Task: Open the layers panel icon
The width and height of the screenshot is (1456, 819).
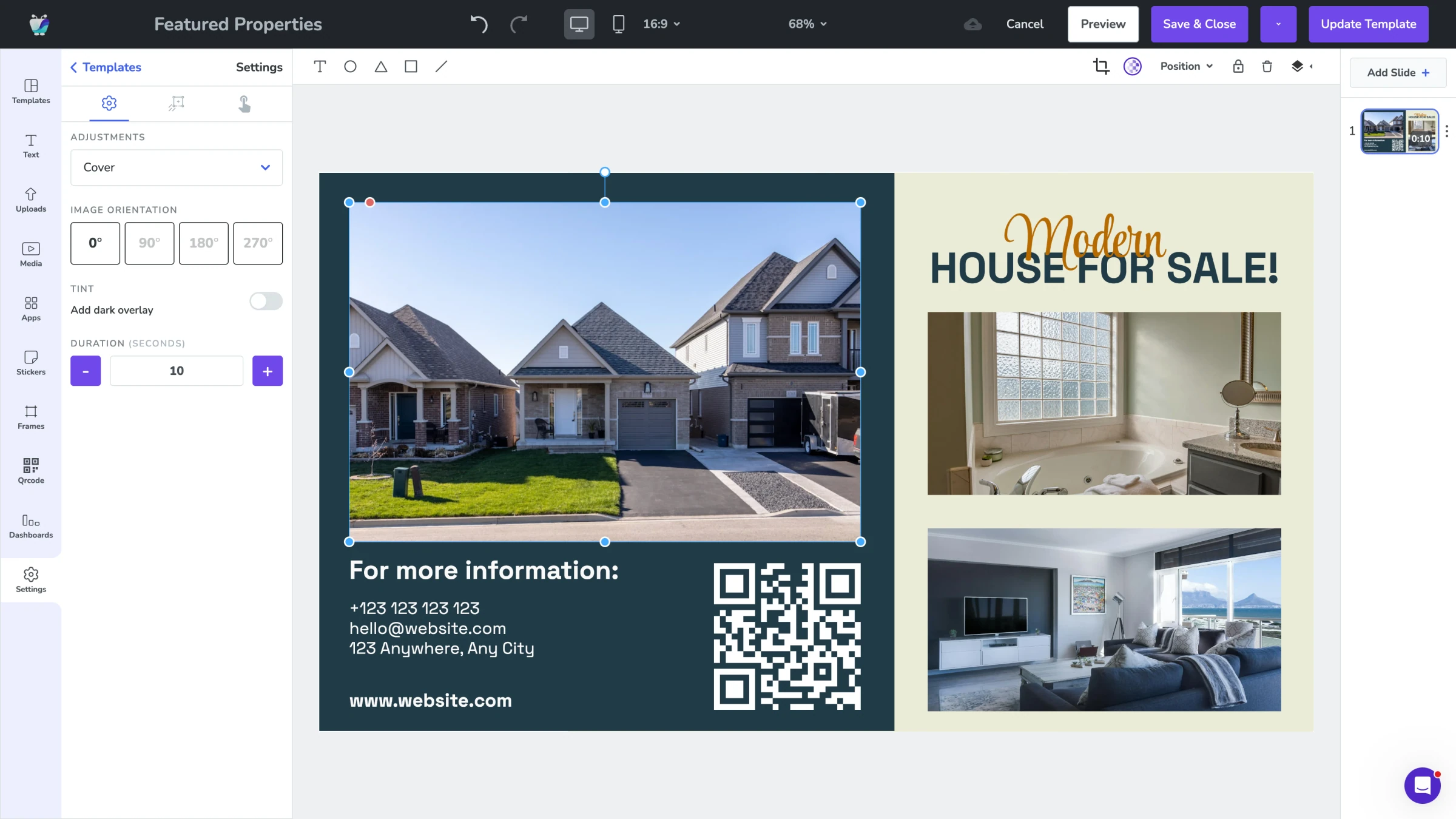Action: pyautogui.click(x=1298, y=66)
